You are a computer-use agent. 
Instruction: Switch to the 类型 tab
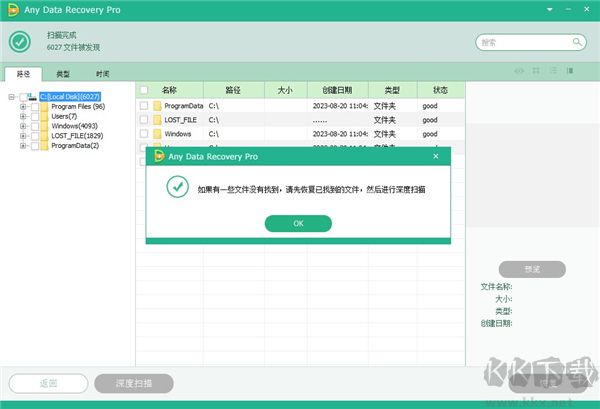63,74
